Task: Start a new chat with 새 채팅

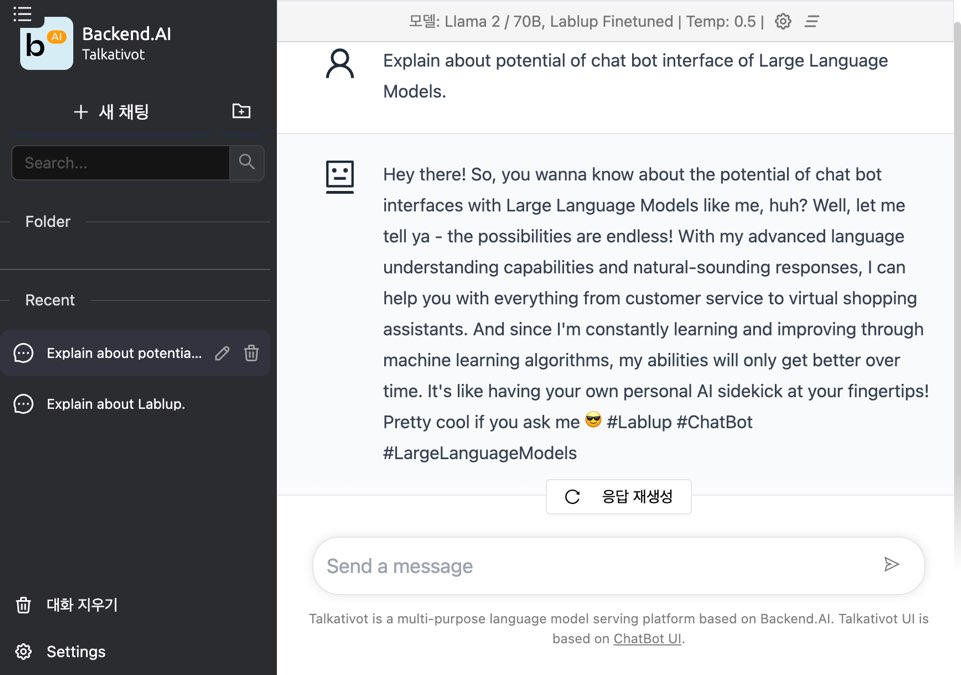Action: pos(112,112)
